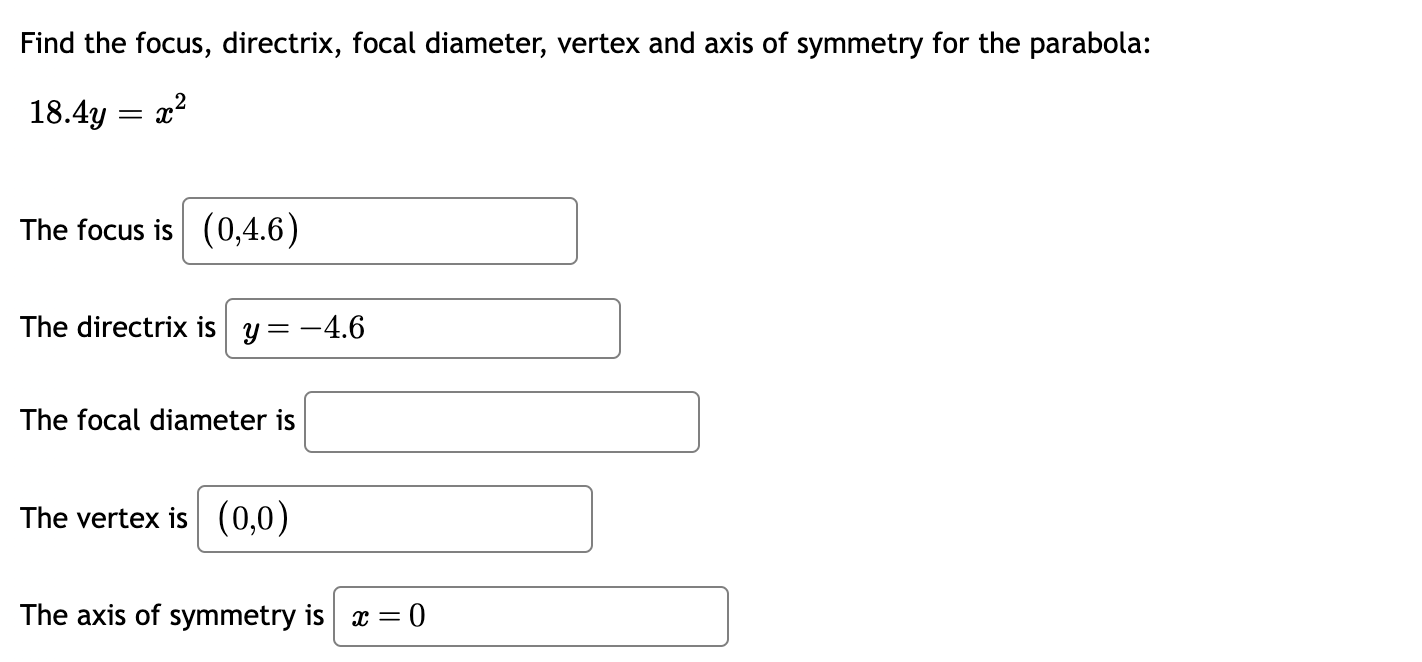Click the y = -4.6 directrix answer text
This screenshot has height=662, width=1422.
[x=300, y=327]
